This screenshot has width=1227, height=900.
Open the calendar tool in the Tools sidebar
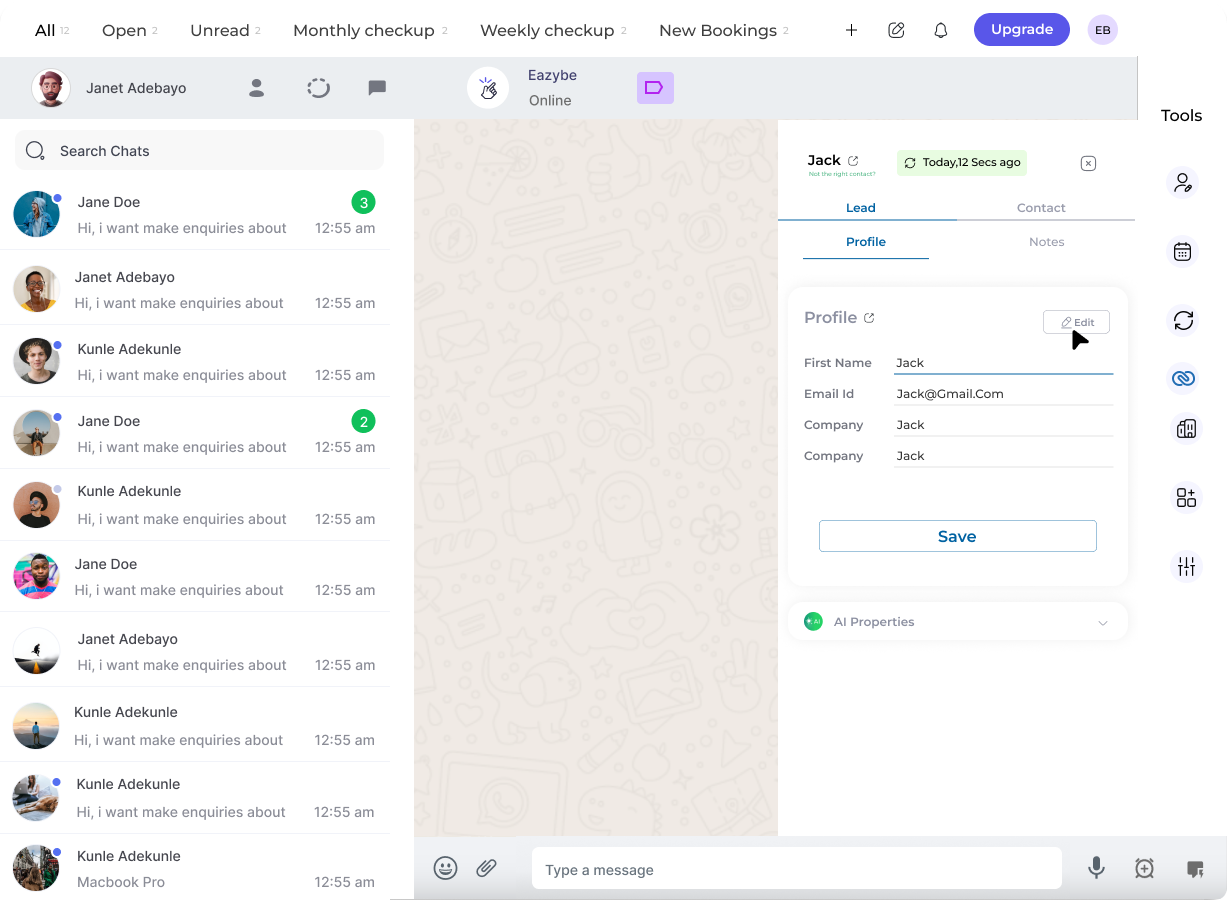pyautogui.click(x=1183, y=251)
